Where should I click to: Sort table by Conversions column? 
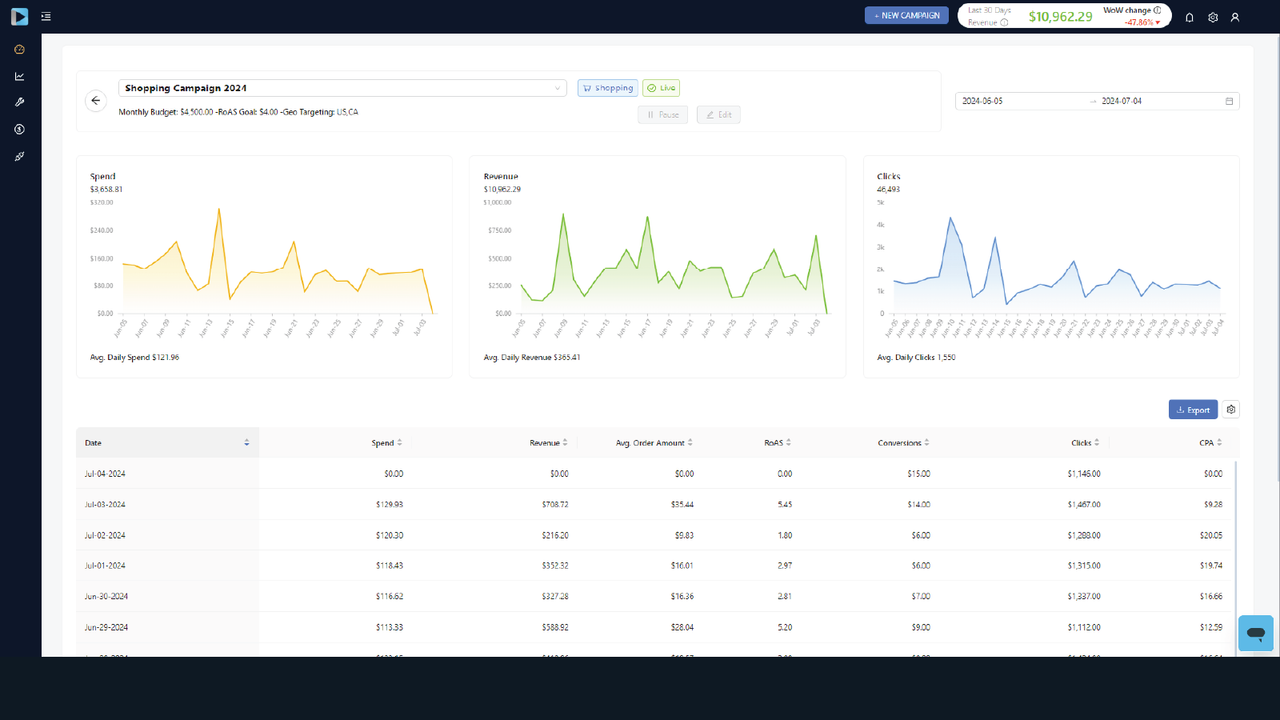927,442
